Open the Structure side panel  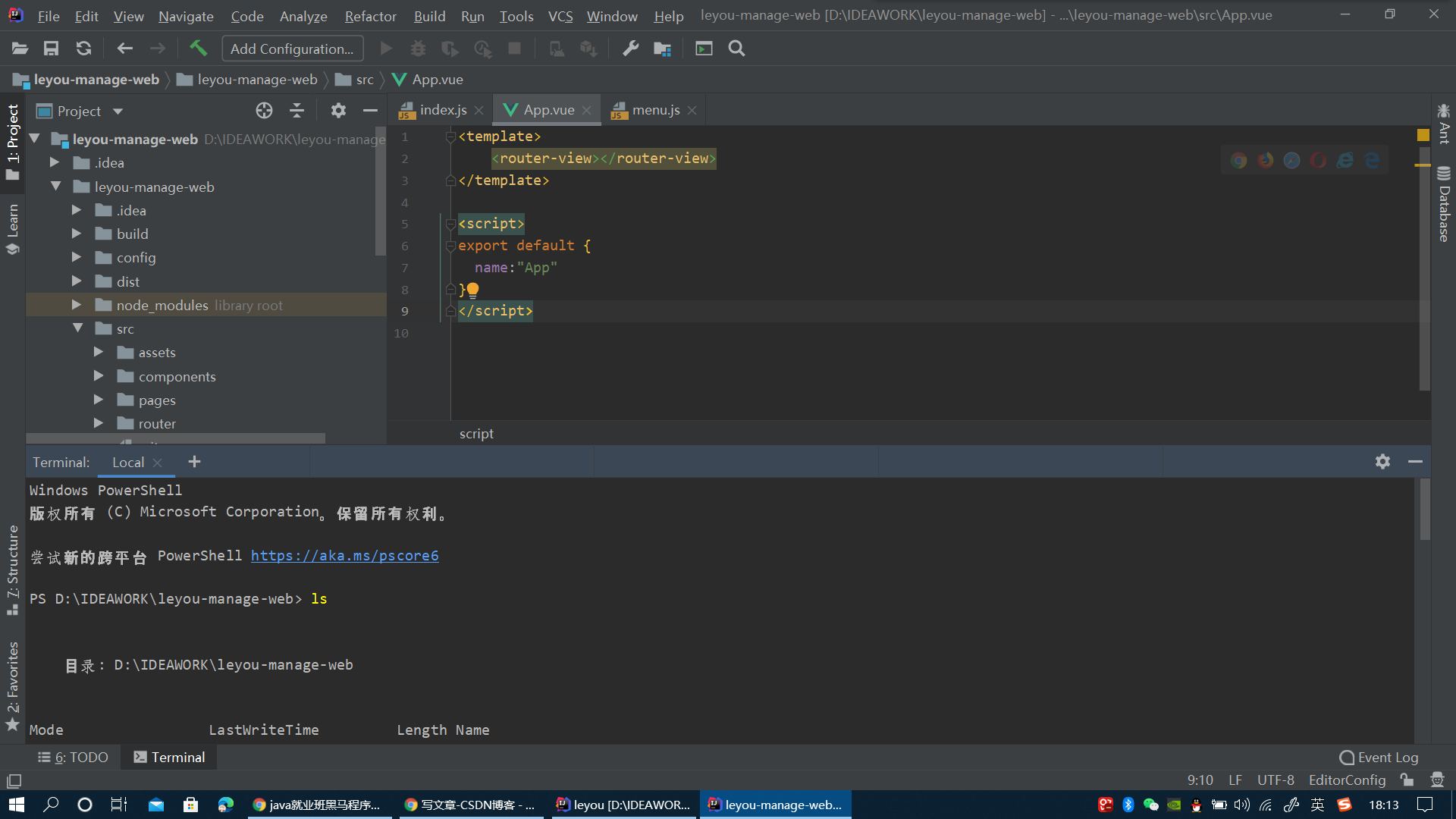click(13, 569)
